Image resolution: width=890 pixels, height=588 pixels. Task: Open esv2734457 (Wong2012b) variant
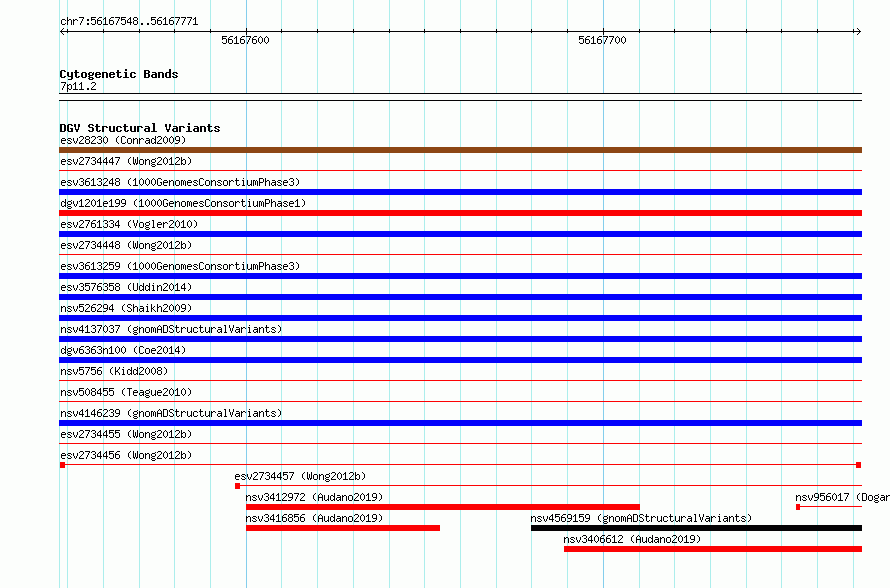point(300,476)
